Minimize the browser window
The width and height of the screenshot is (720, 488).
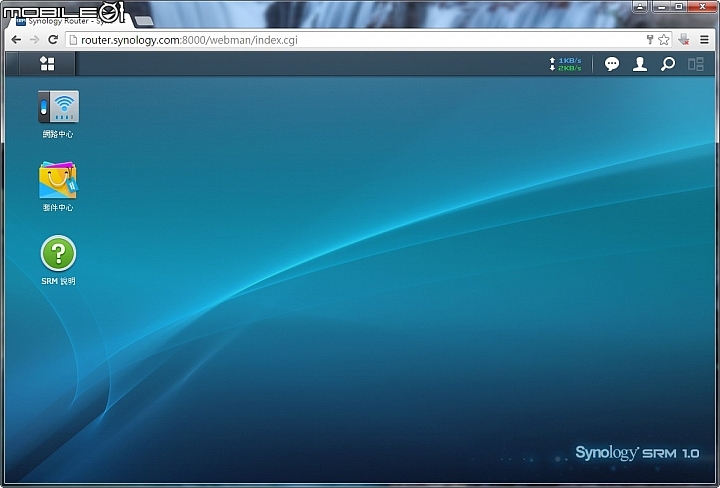pyautogui.click(x=662, y=6)
